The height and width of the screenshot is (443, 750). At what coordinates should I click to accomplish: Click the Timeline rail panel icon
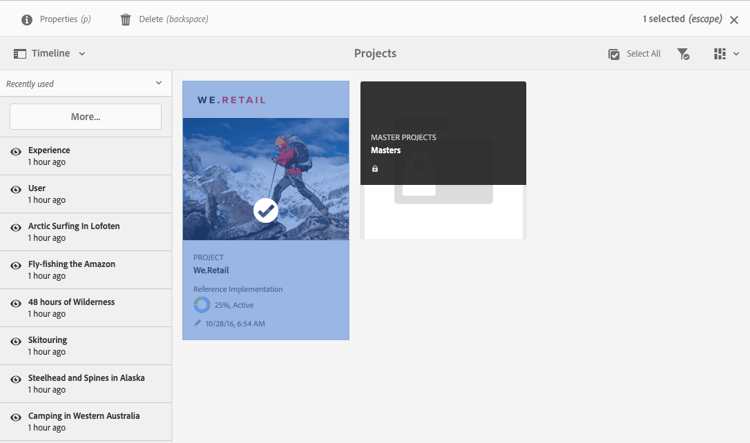point(20,54)
